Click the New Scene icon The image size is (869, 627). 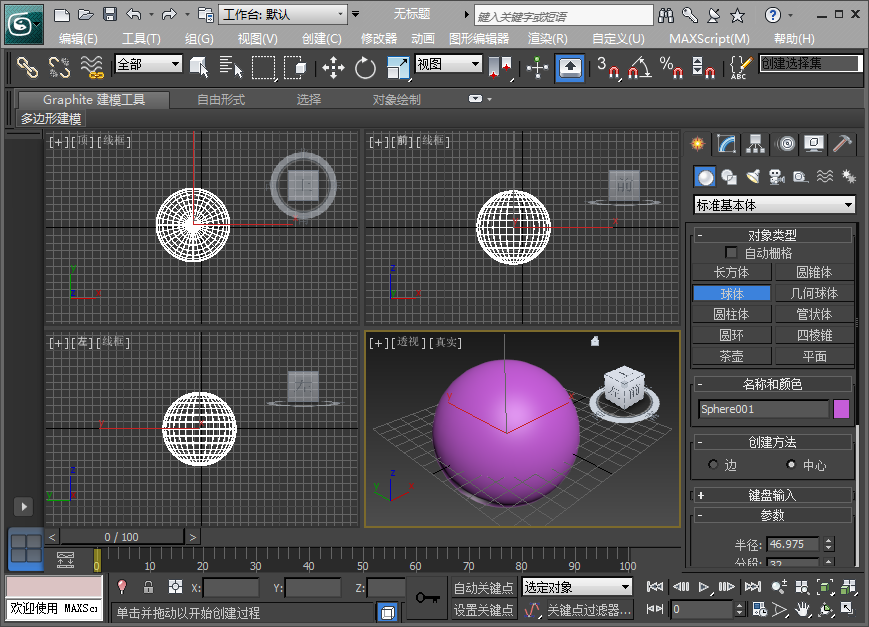point(62,15)
